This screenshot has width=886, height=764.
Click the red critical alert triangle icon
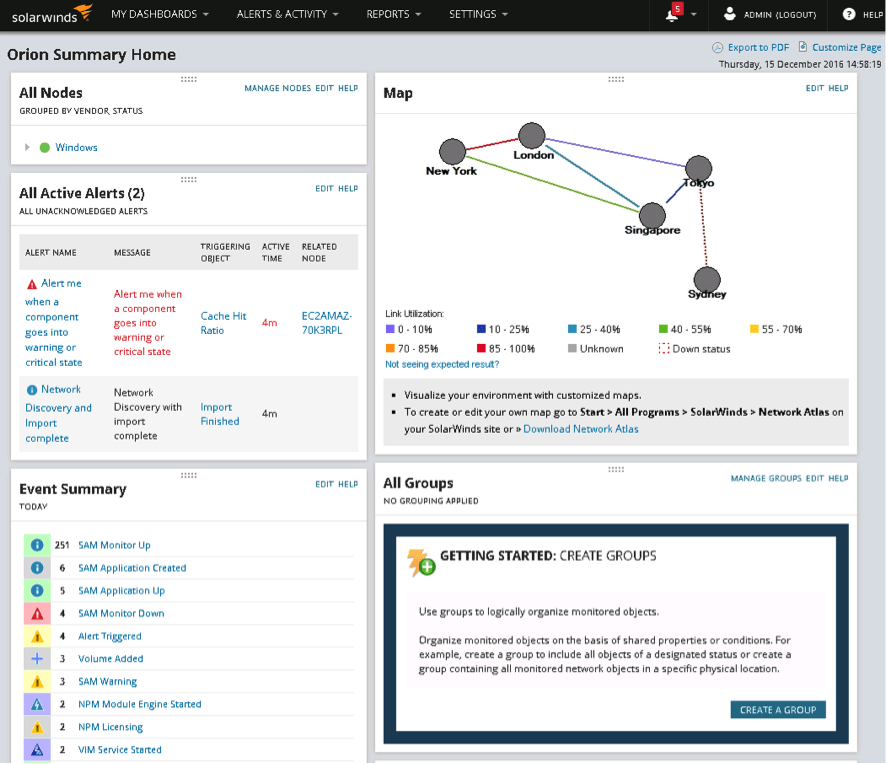pyautogui.click(x=32, y=284)
